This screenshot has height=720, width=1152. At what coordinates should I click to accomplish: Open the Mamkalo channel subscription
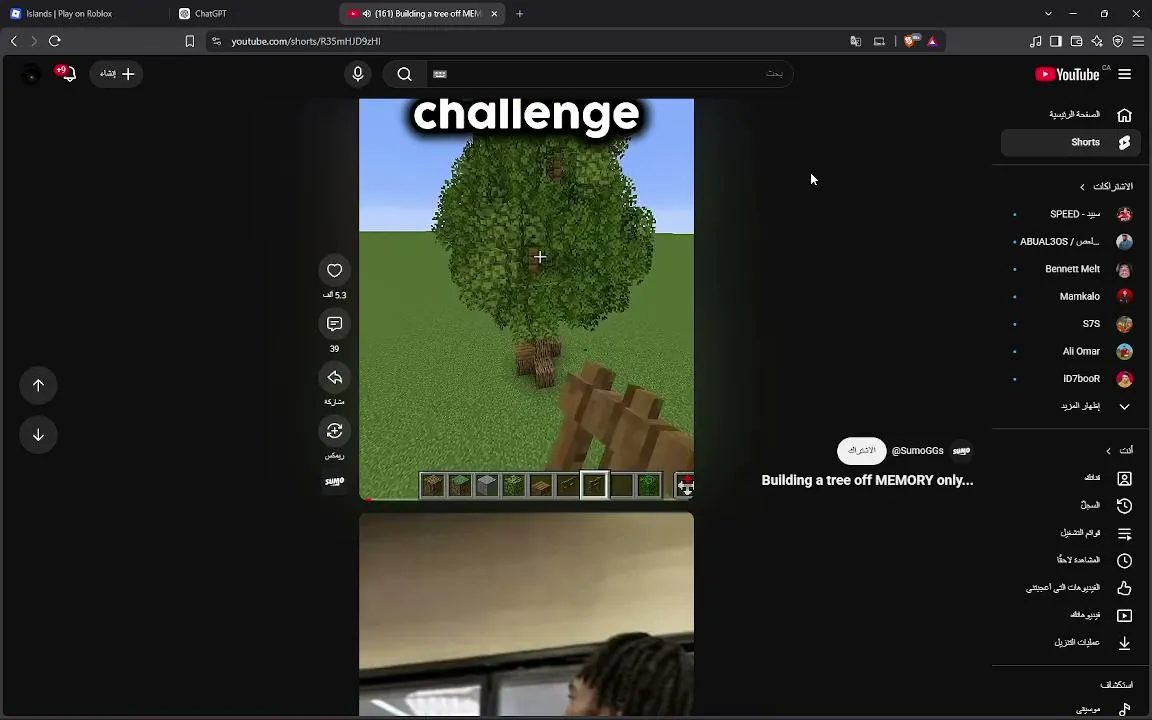point(1071,297)
